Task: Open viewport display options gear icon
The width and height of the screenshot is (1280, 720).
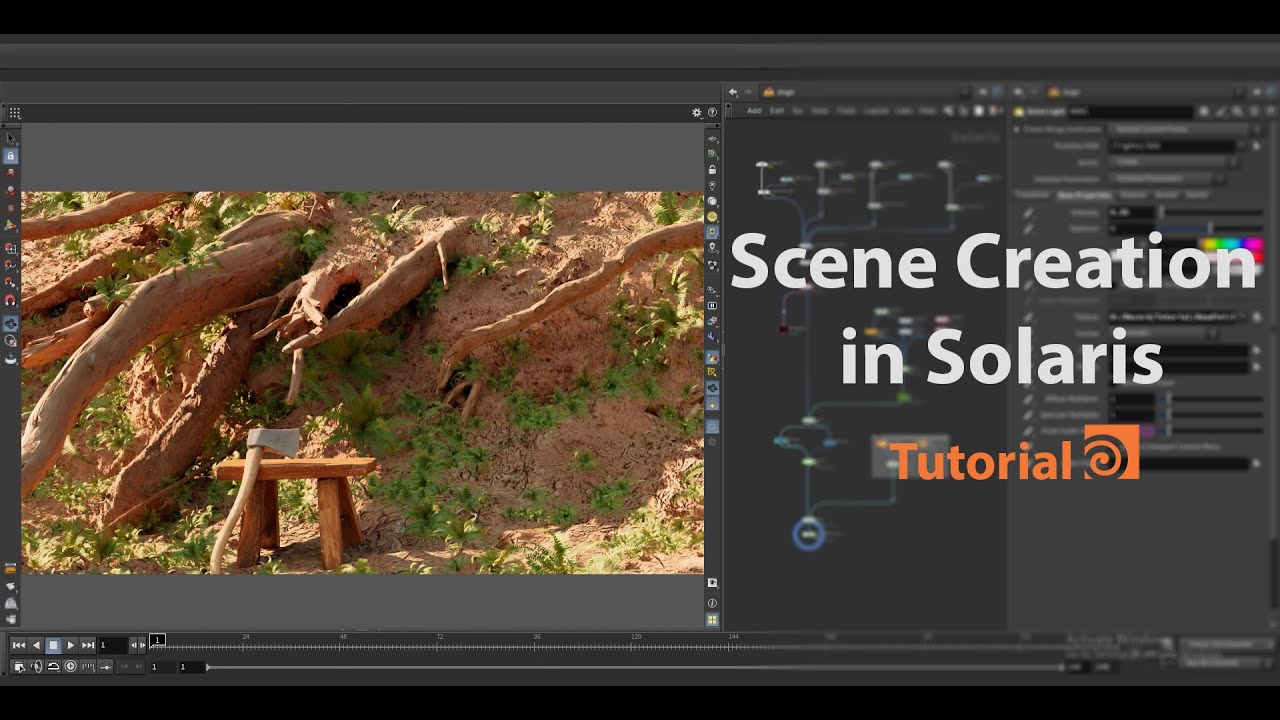Action: click(x=697, y=113)
